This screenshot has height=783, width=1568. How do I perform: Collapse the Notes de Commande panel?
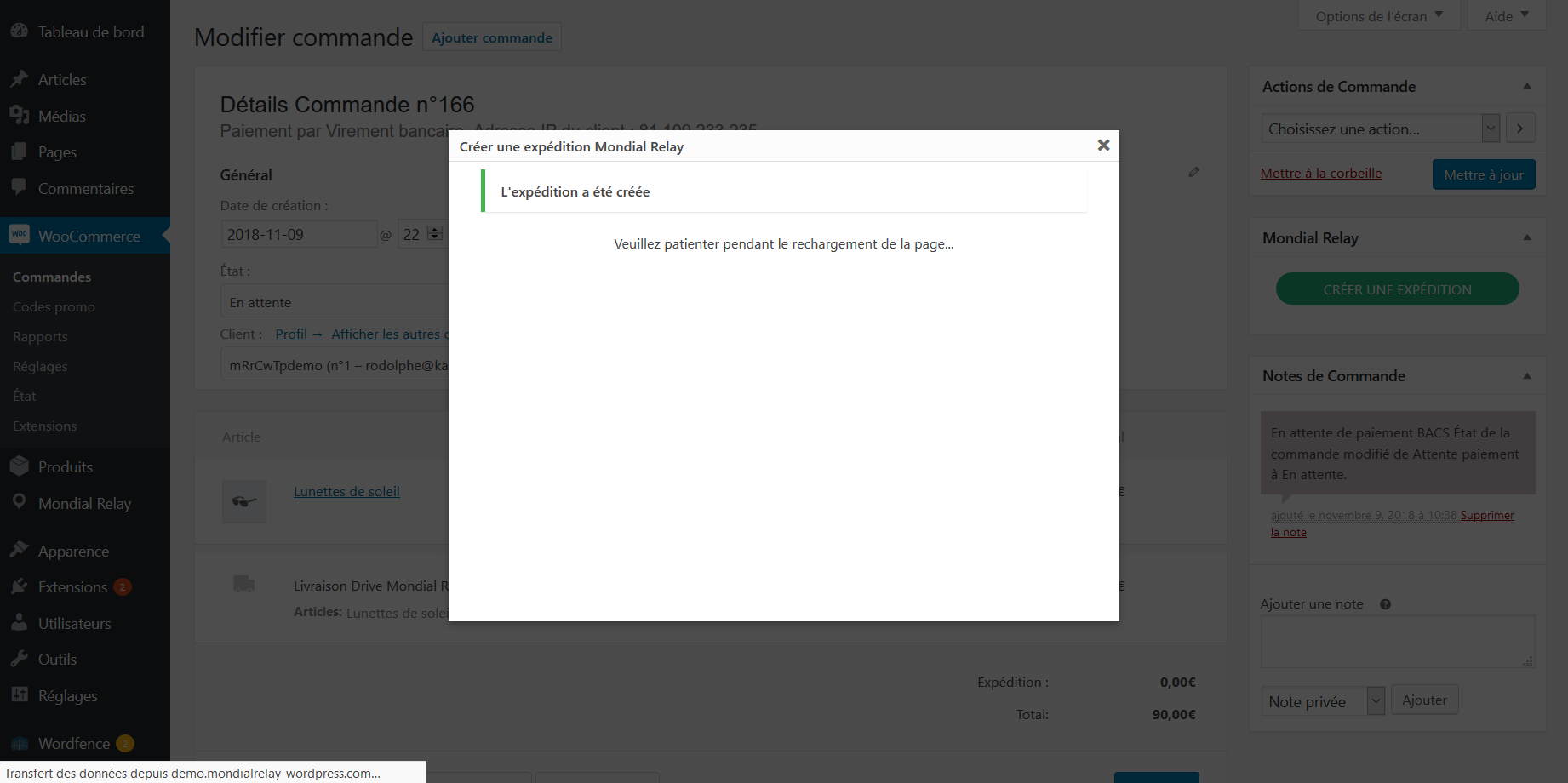(1527, 376)
